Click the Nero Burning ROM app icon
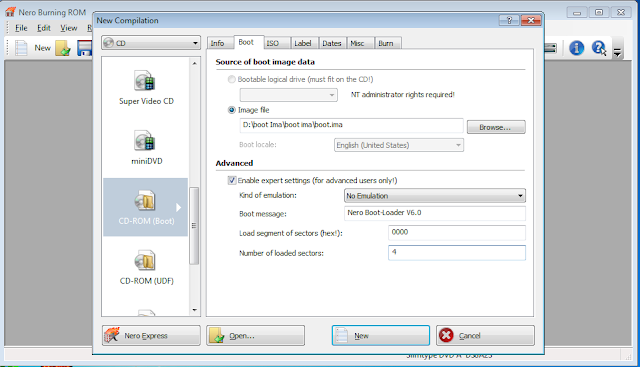Viewport: 640px width, 367px height. [10, 12]
